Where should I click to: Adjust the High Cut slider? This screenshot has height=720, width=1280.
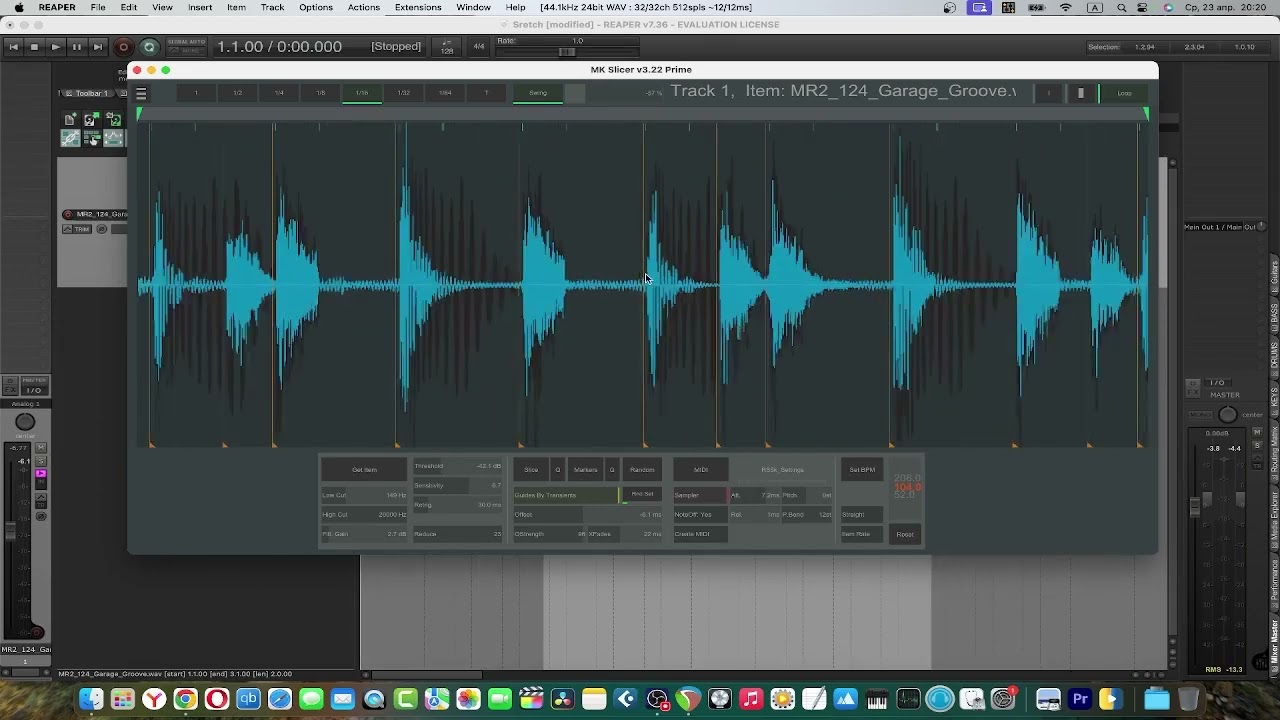pos(364,515)
